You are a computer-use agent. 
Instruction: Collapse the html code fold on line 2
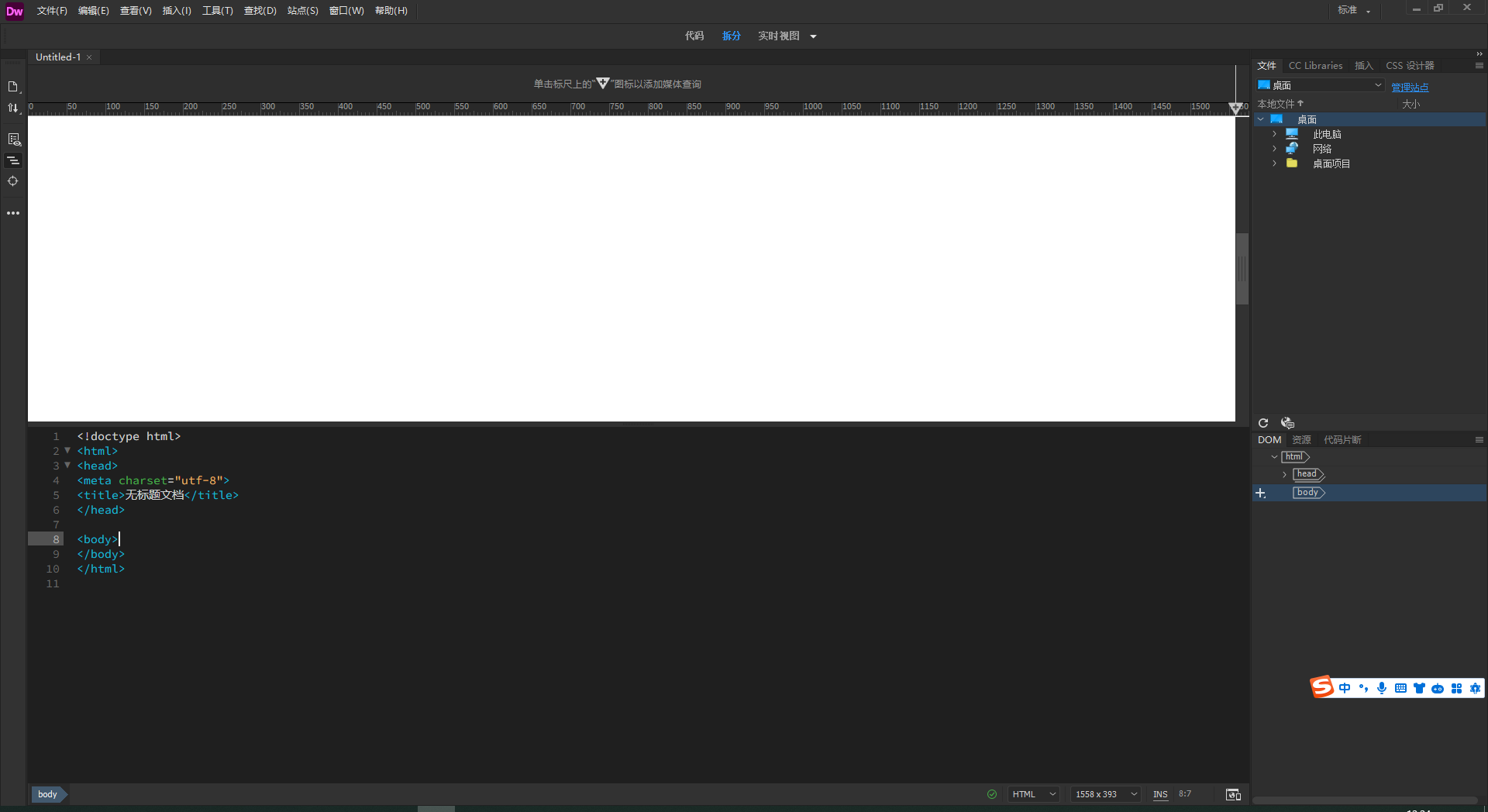[67, 450]
